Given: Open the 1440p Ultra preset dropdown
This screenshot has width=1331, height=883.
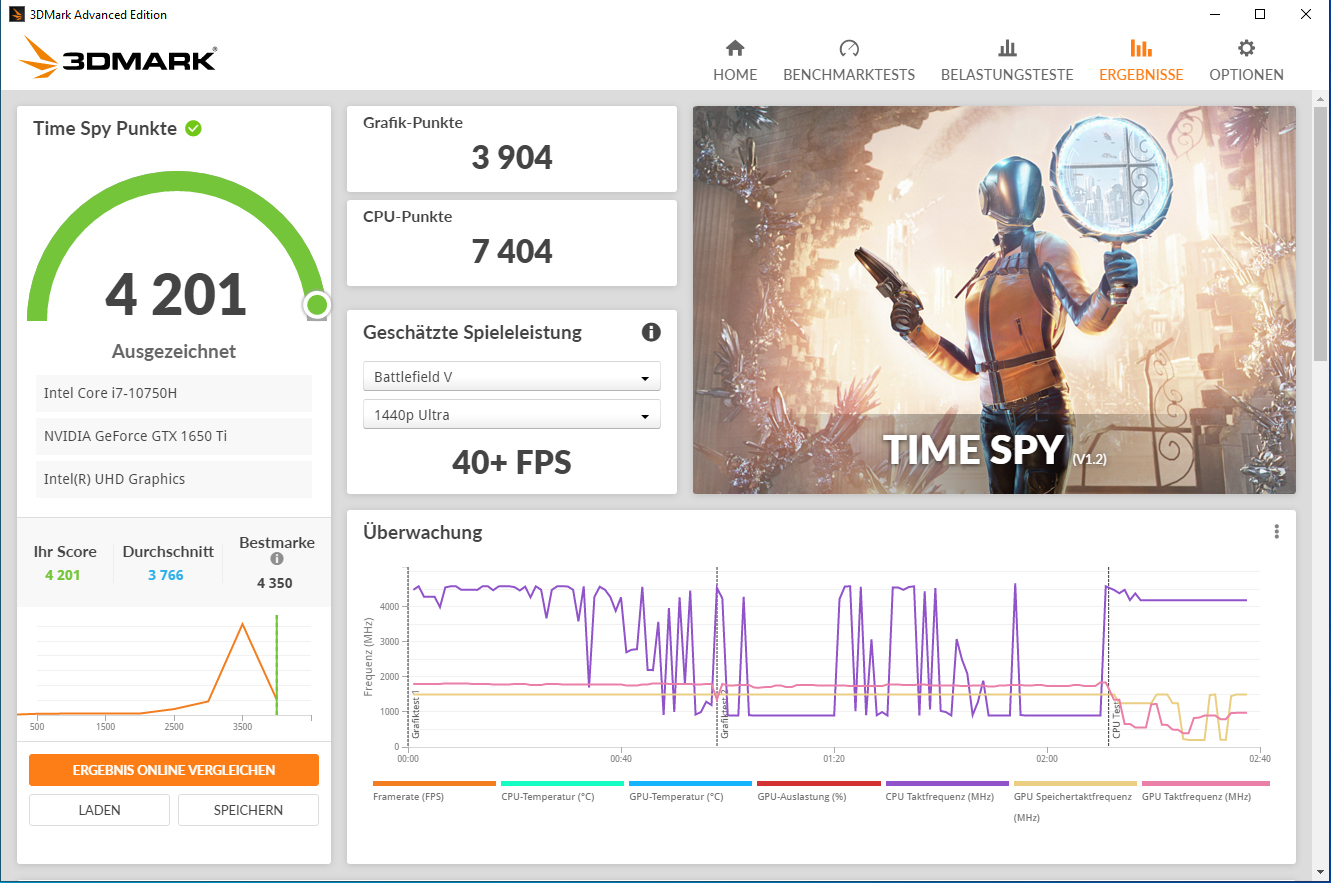Looking at the screenshot, I should point(511,415).
